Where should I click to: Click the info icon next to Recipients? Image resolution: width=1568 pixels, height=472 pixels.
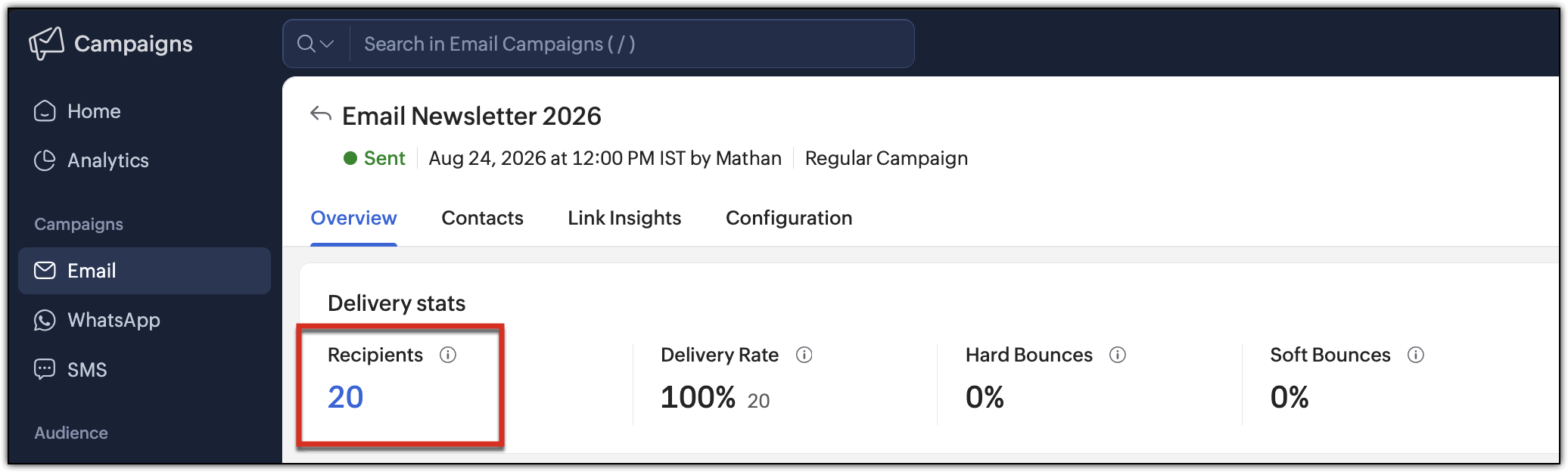(448, 355)
